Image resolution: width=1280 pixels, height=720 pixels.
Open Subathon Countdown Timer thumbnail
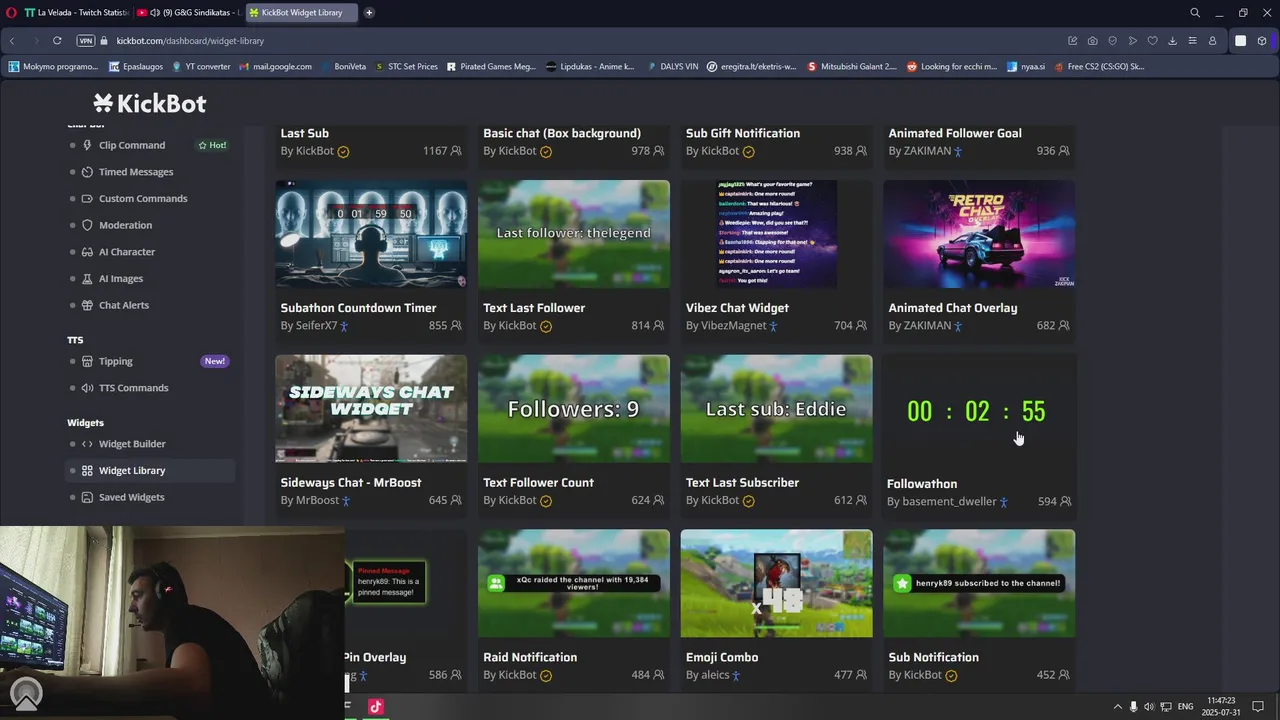371,234
